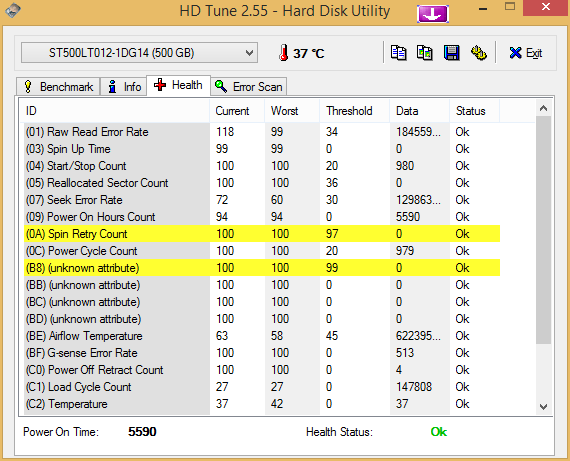The image size is (570, 461).
Task: Click the purple download arrow icon in title bar
Action: coord(433,14)
